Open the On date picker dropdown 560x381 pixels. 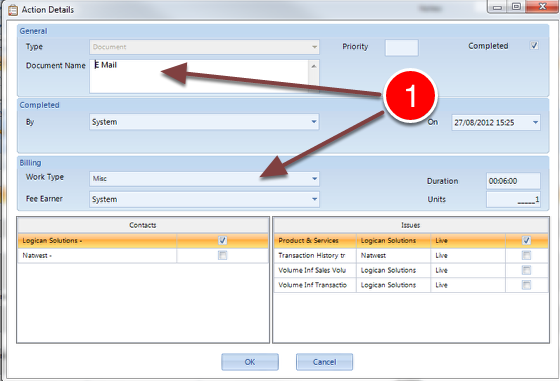point(535,122)
